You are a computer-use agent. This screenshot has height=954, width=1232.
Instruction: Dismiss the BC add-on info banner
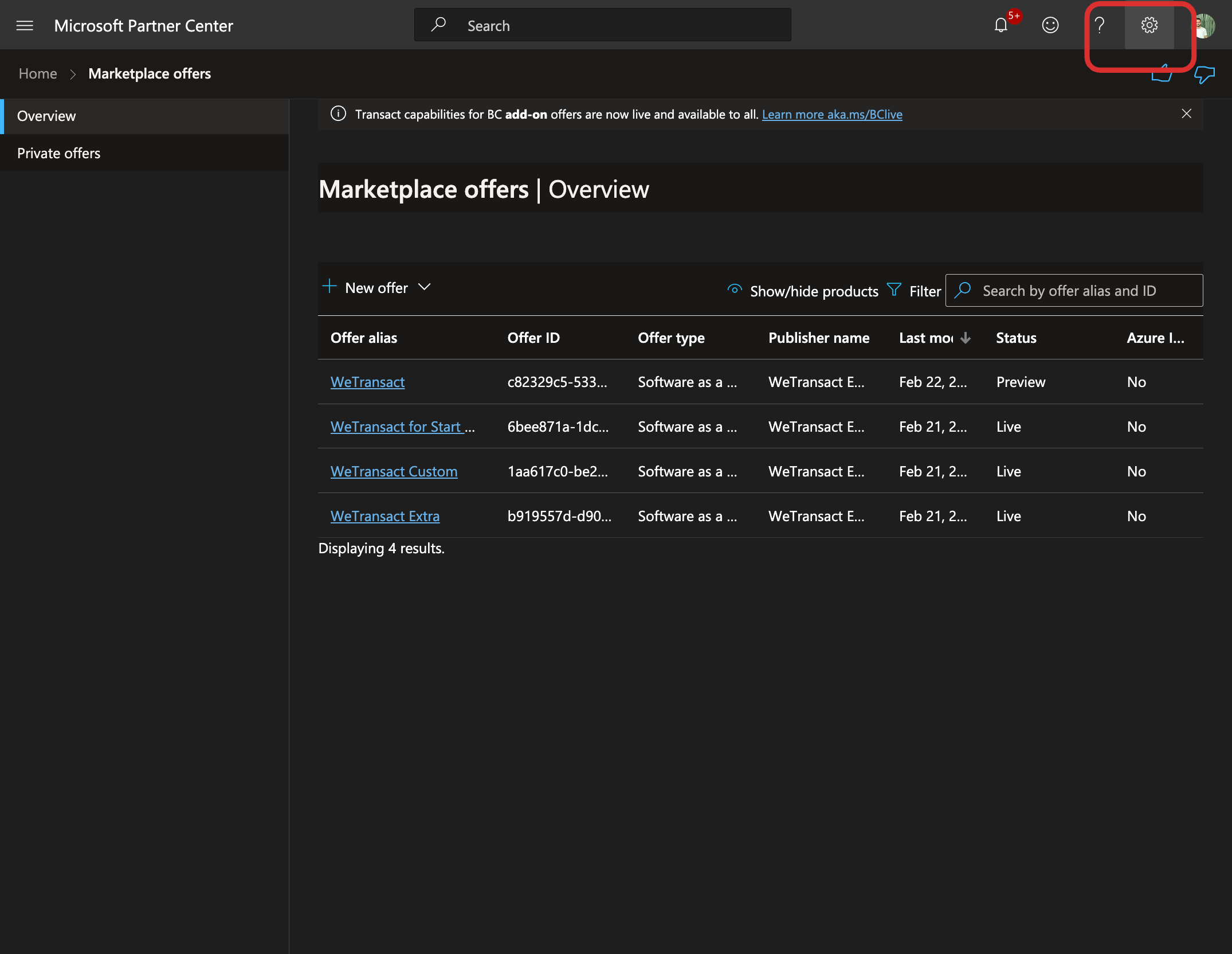(1186, 114)
